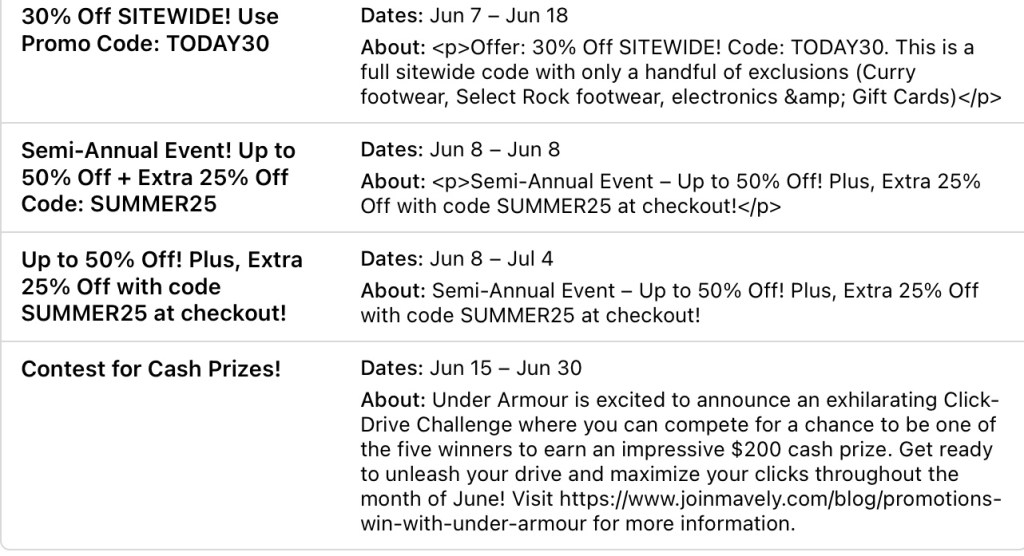This screenshot has height=556, width=1024.
Task: Click the 'About:' label in the TODAY30 row
Action: coord(394,48)
